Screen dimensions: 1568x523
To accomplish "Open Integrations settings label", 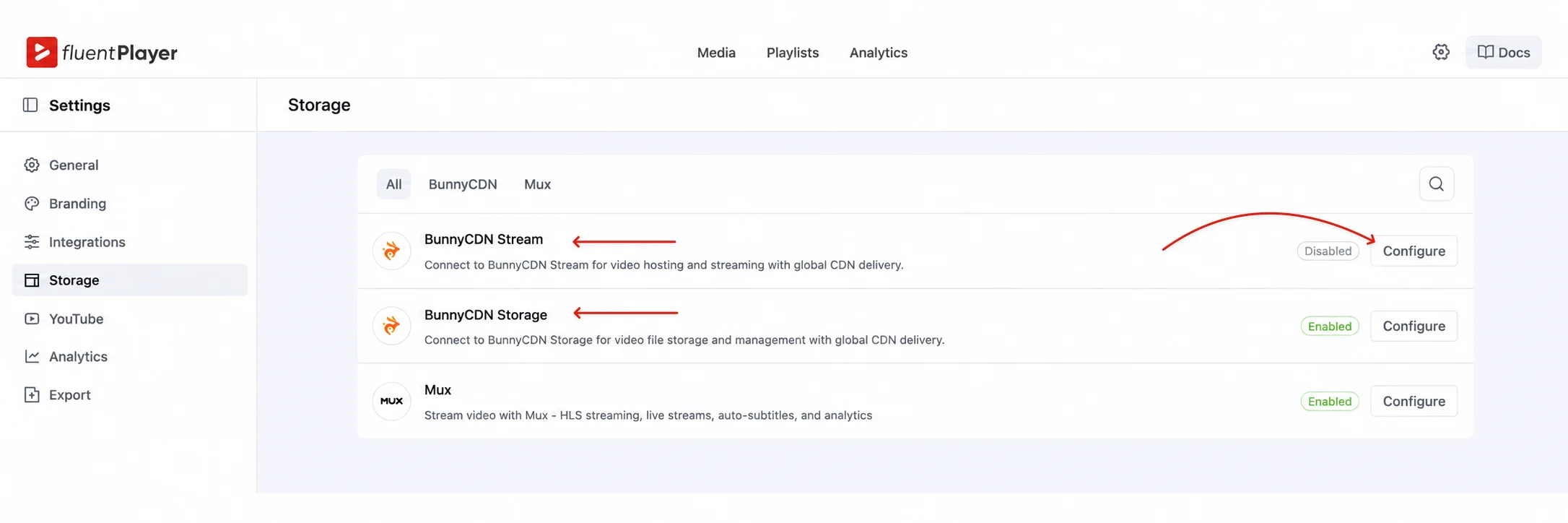I will tap(87, 241).
